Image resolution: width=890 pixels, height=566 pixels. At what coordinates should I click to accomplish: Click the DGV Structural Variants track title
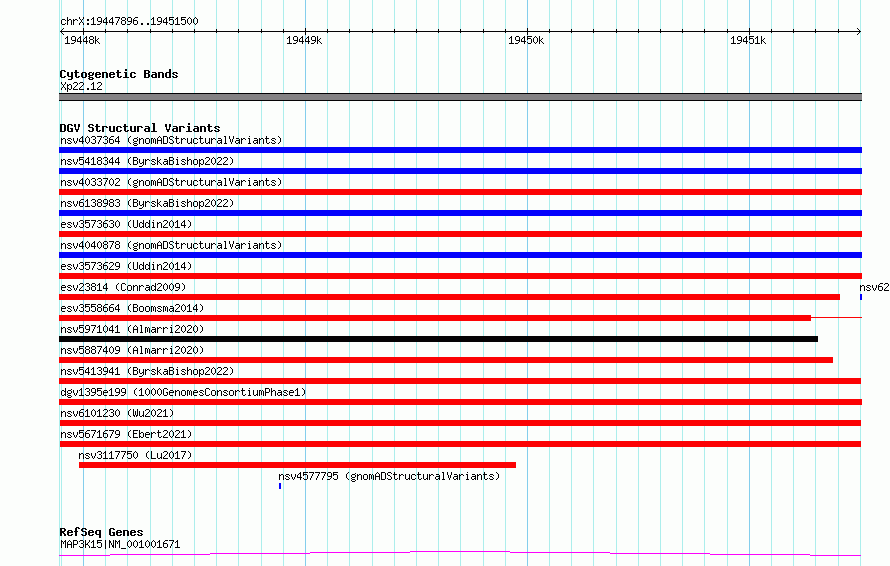click(140, 128)
